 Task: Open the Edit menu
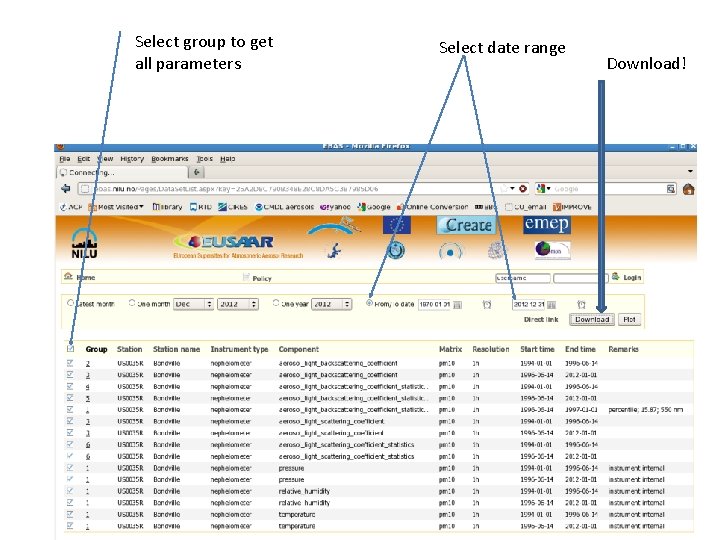(84, 158)
